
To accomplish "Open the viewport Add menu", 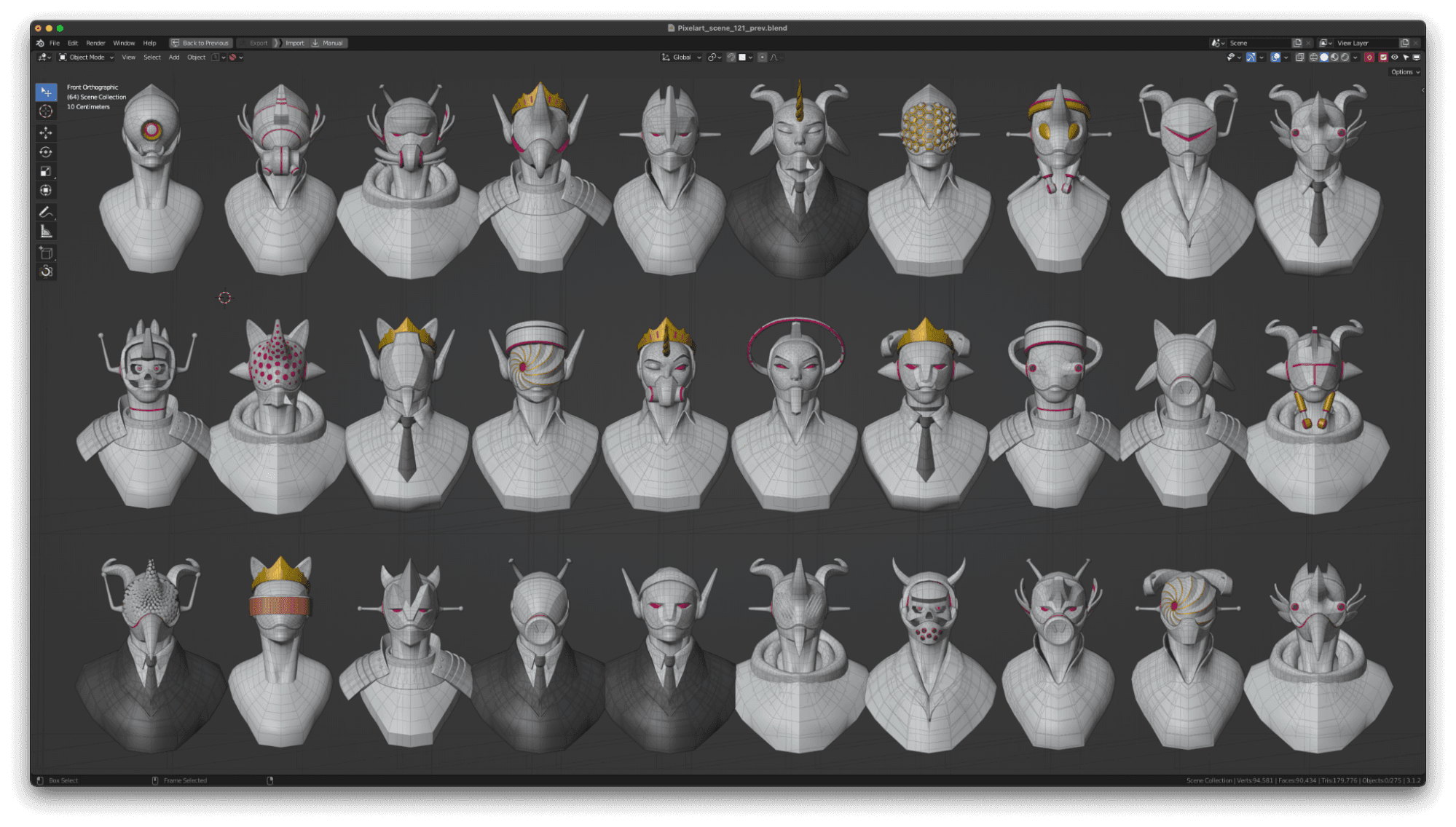I will pos(174,58).
